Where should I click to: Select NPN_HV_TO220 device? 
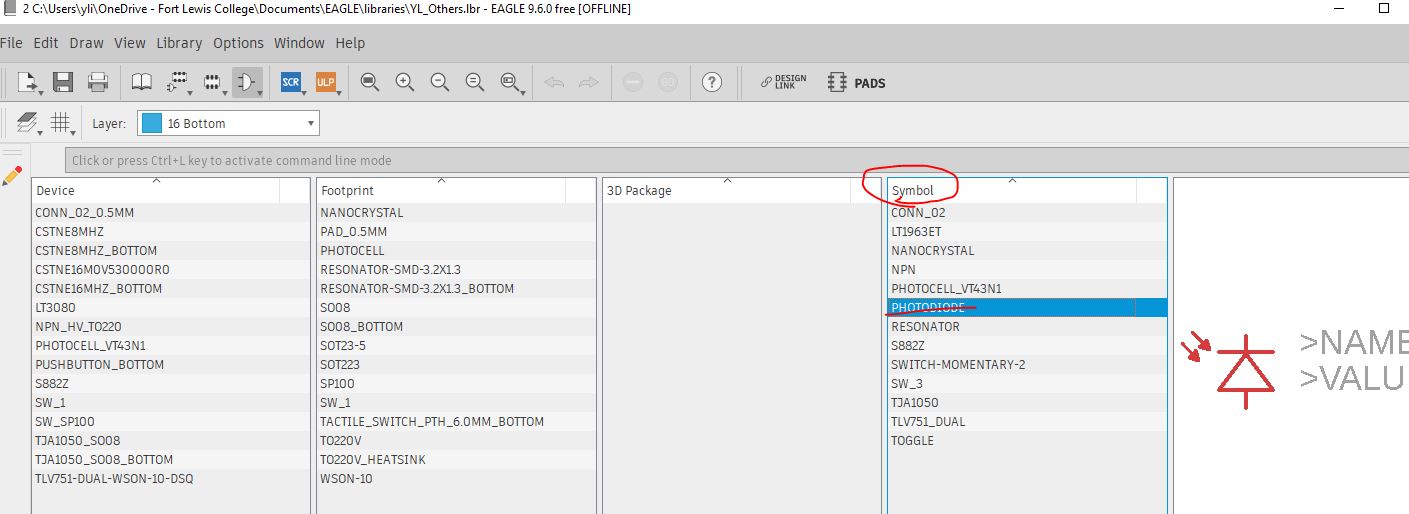[170, 327]
